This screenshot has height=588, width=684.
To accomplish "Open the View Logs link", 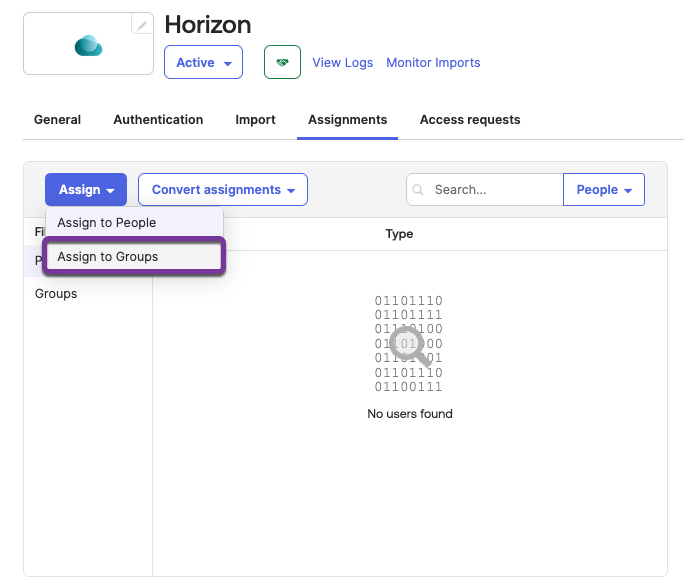I will pyautogui.click(x=342, y=62).
